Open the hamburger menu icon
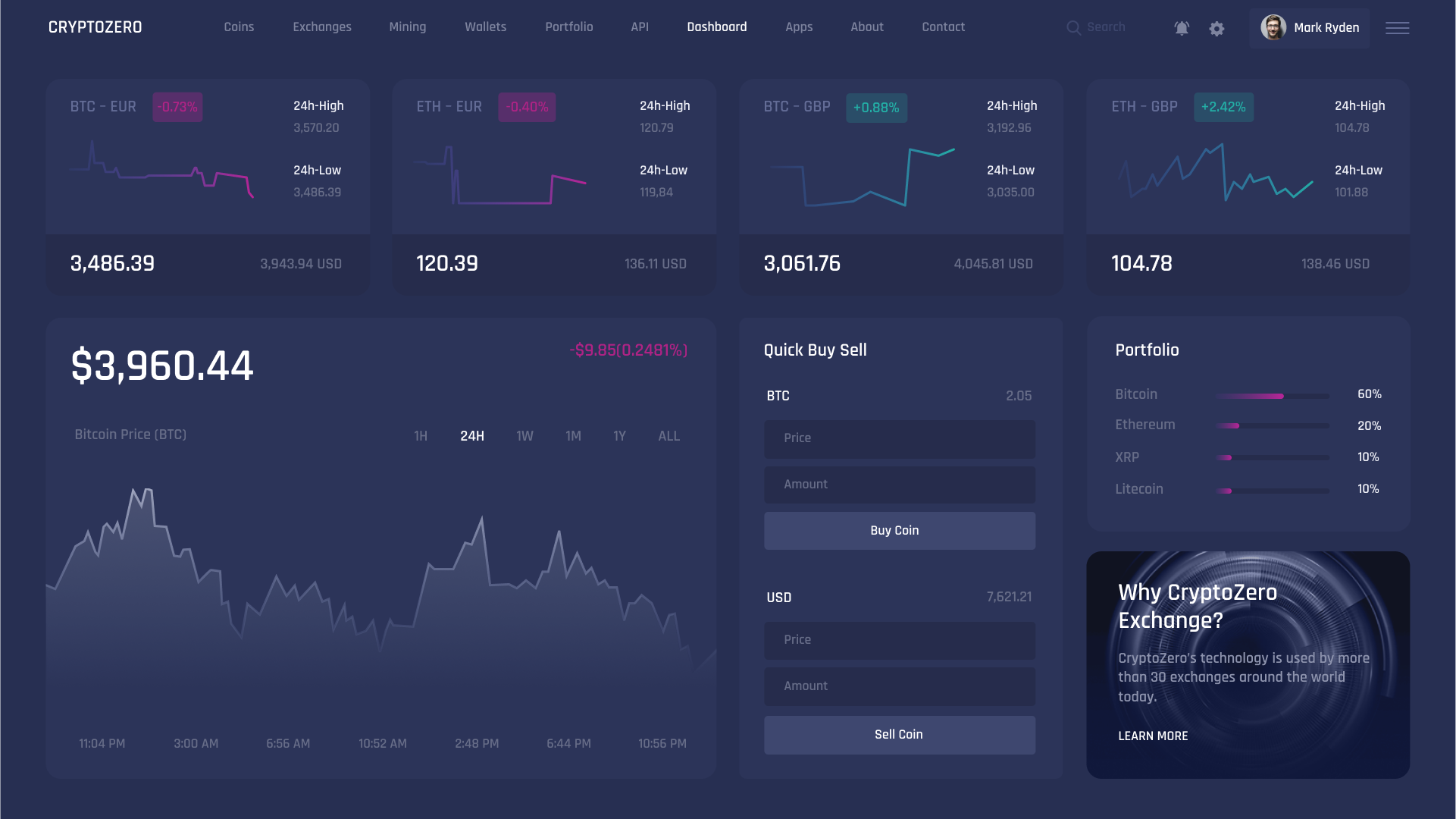This screenshot has height=819, width=1456. (1397, 28)
